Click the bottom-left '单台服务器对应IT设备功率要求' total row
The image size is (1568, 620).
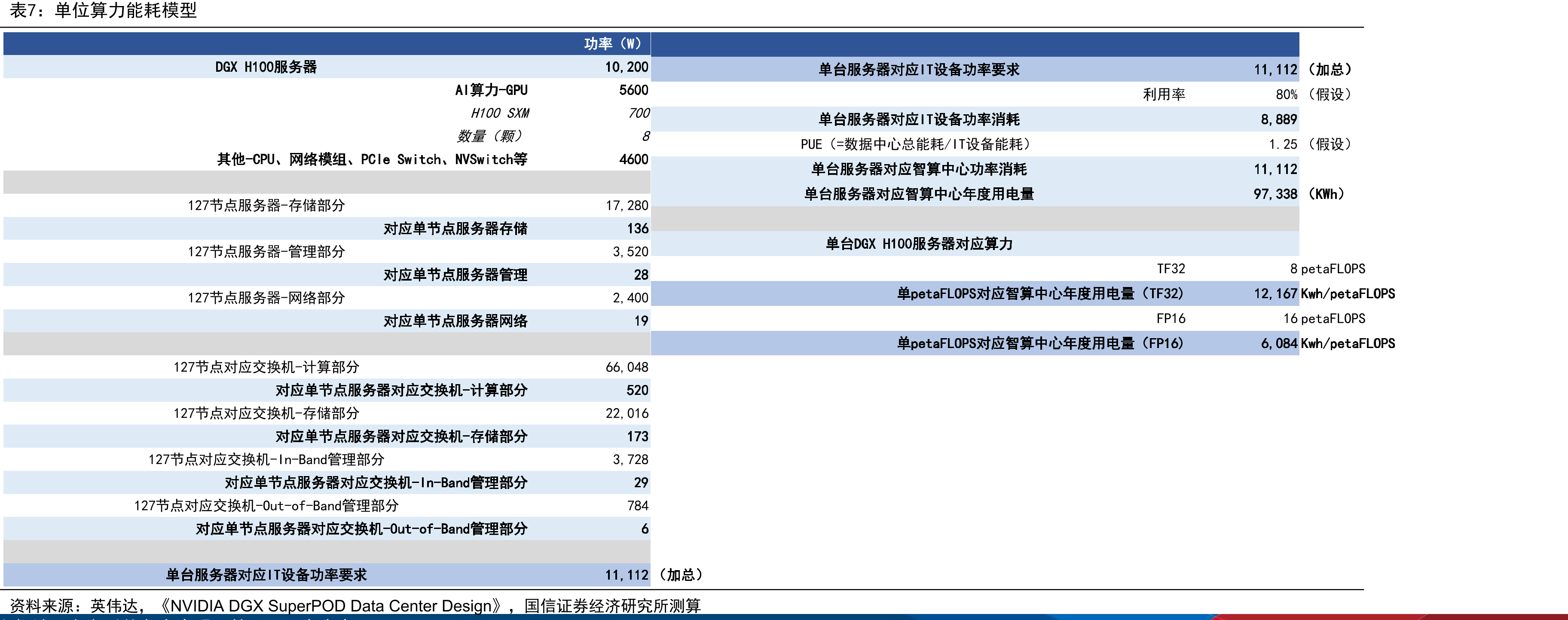click(x=327, y=575)
